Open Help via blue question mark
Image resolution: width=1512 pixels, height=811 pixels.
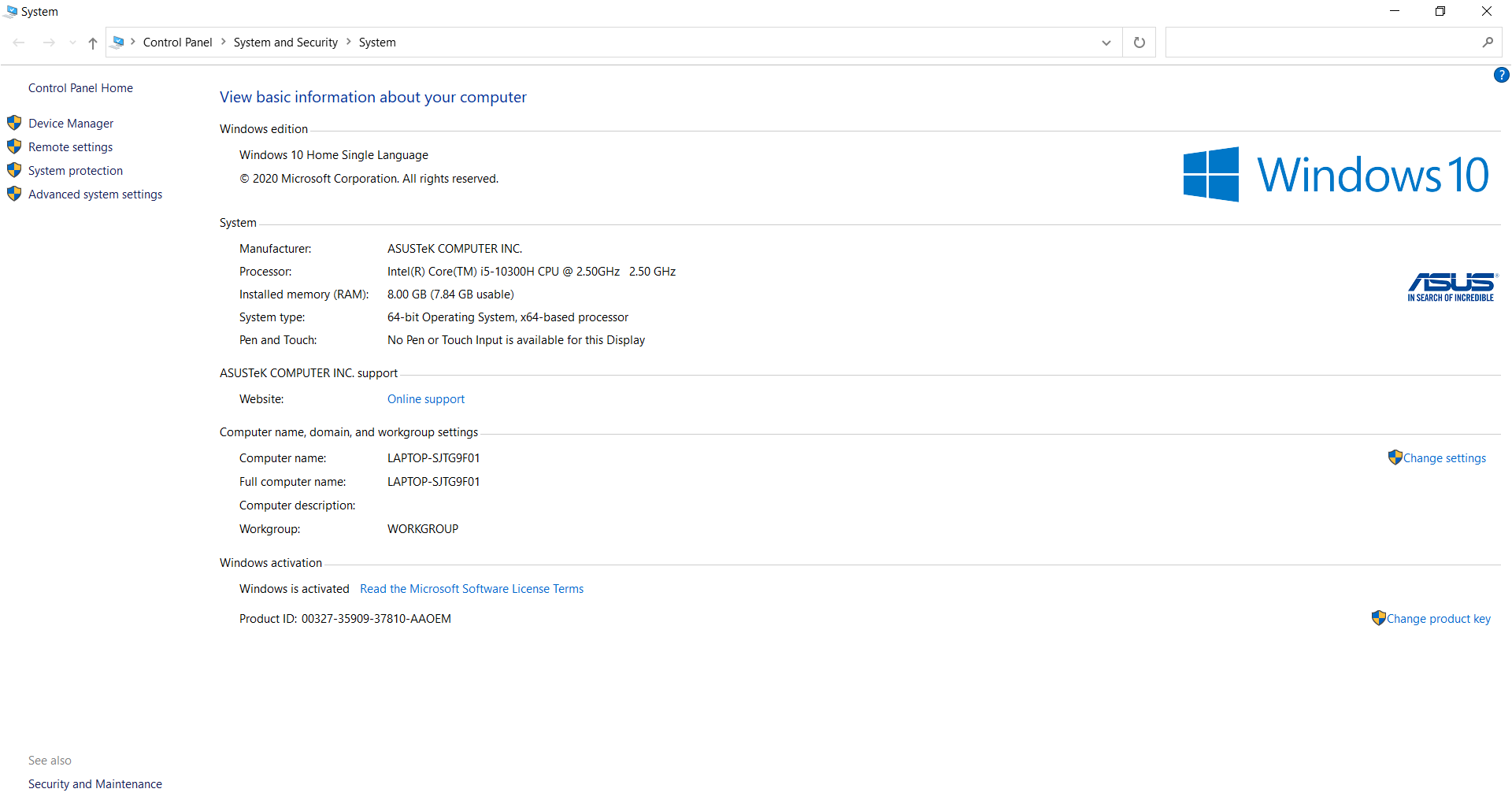1502,75
